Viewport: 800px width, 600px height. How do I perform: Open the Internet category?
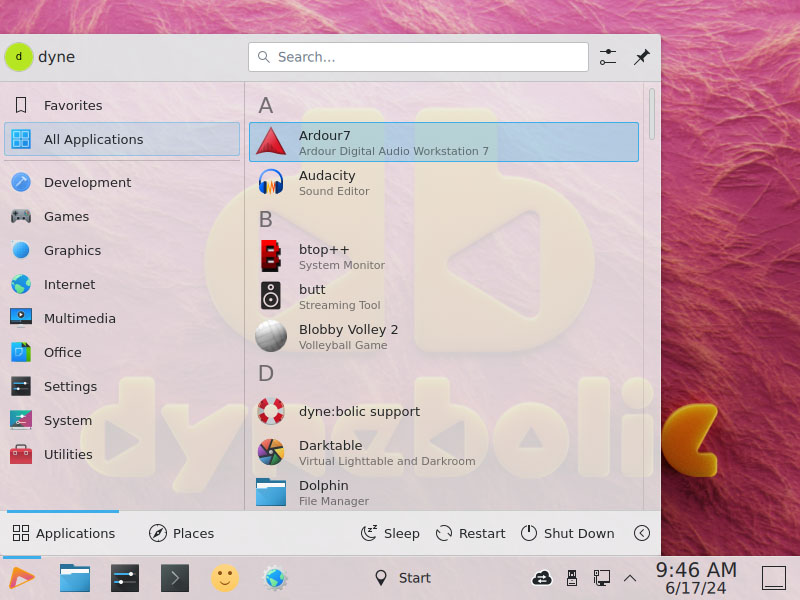tap(122, 284)
